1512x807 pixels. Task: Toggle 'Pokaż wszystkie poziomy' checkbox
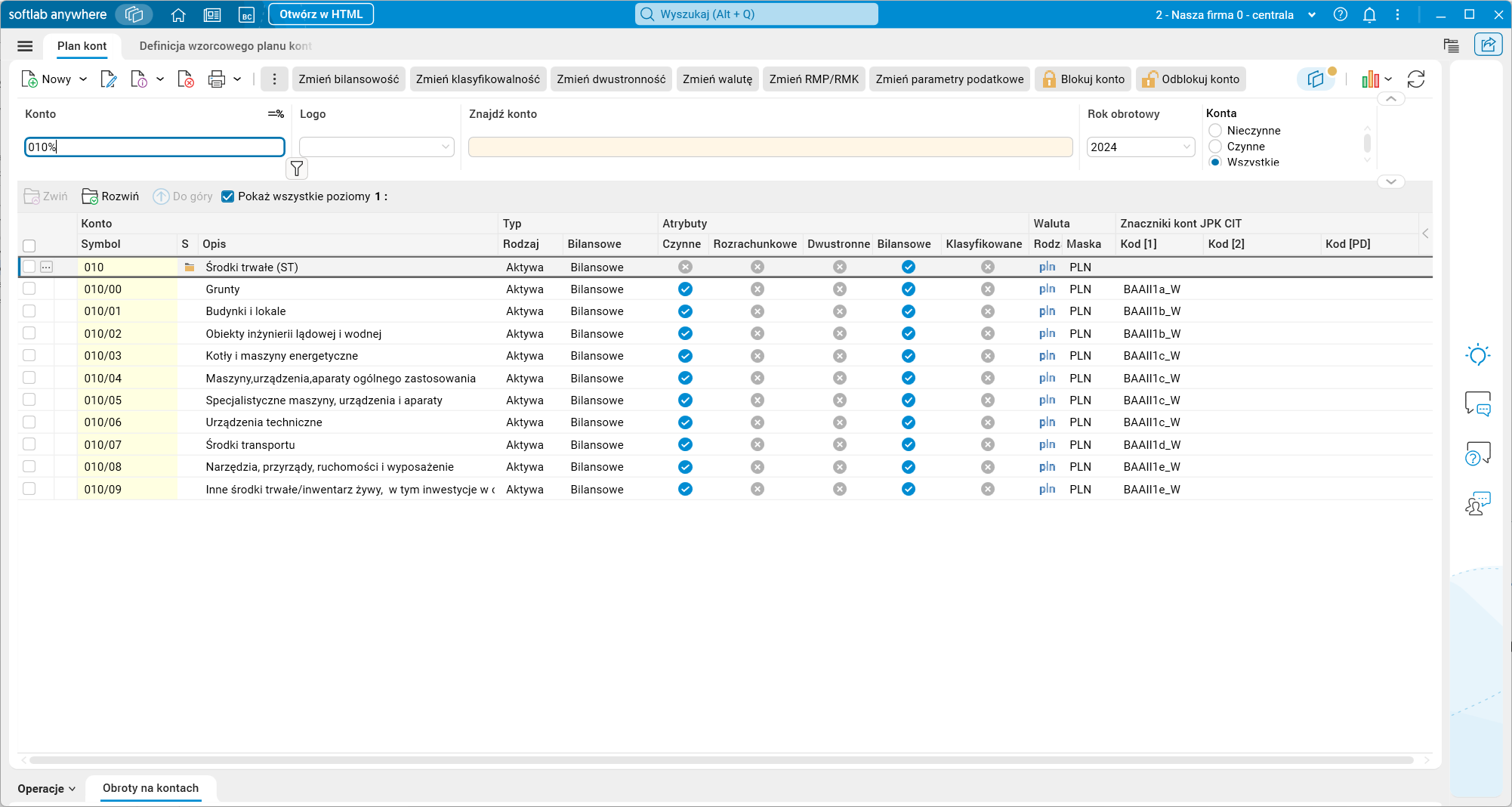click(x=227, y=196)
